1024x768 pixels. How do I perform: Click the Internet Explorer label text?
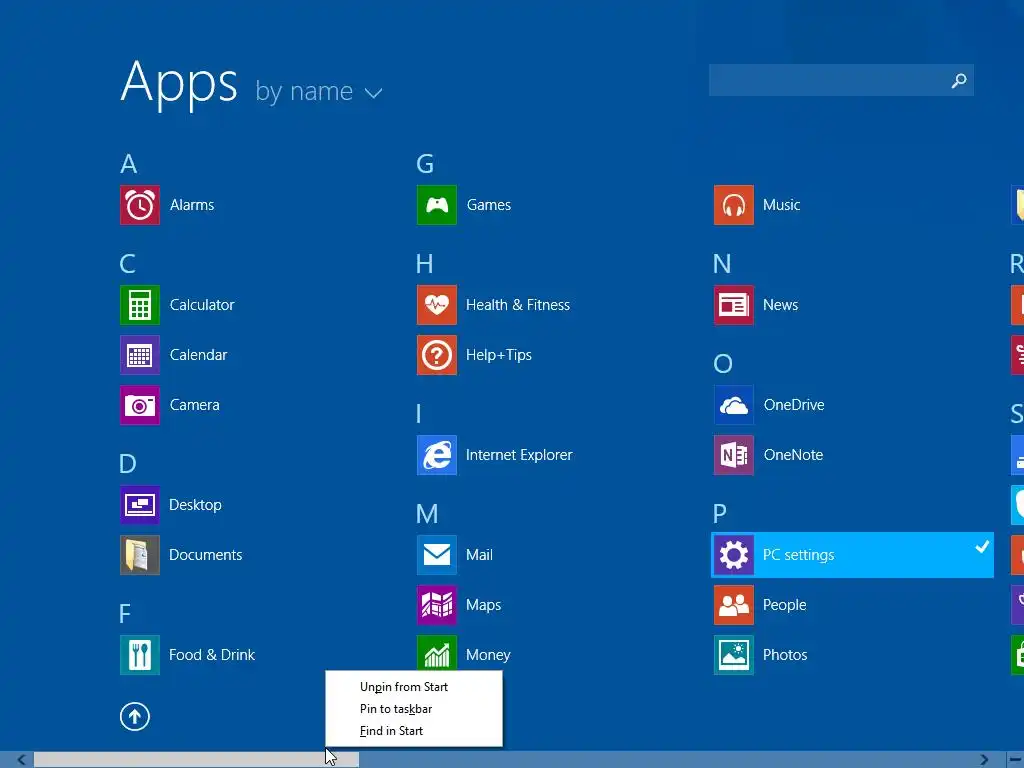519,455
